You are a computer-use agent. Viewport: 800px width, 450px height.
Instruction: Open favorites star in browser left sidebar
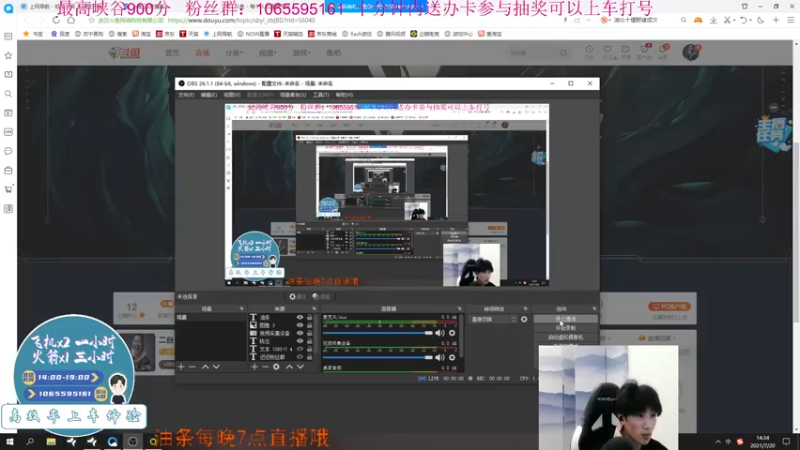[8, 55]
